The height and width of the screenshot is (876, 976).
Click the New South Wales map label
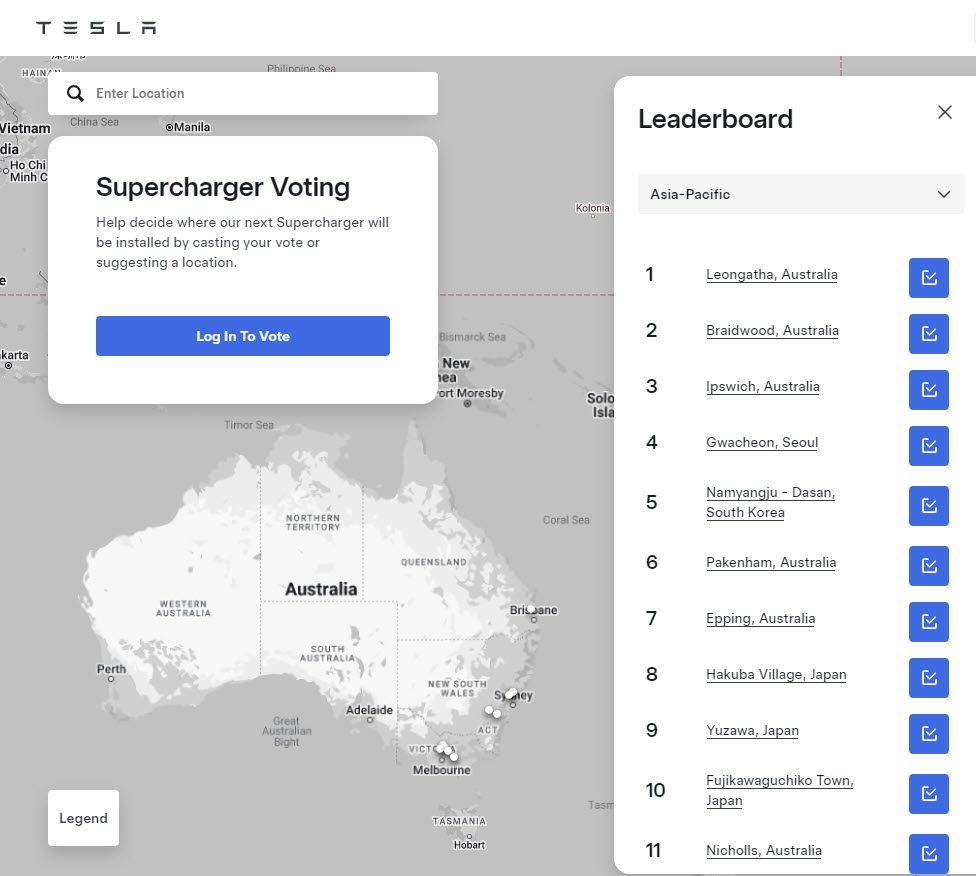pos(458,688)
